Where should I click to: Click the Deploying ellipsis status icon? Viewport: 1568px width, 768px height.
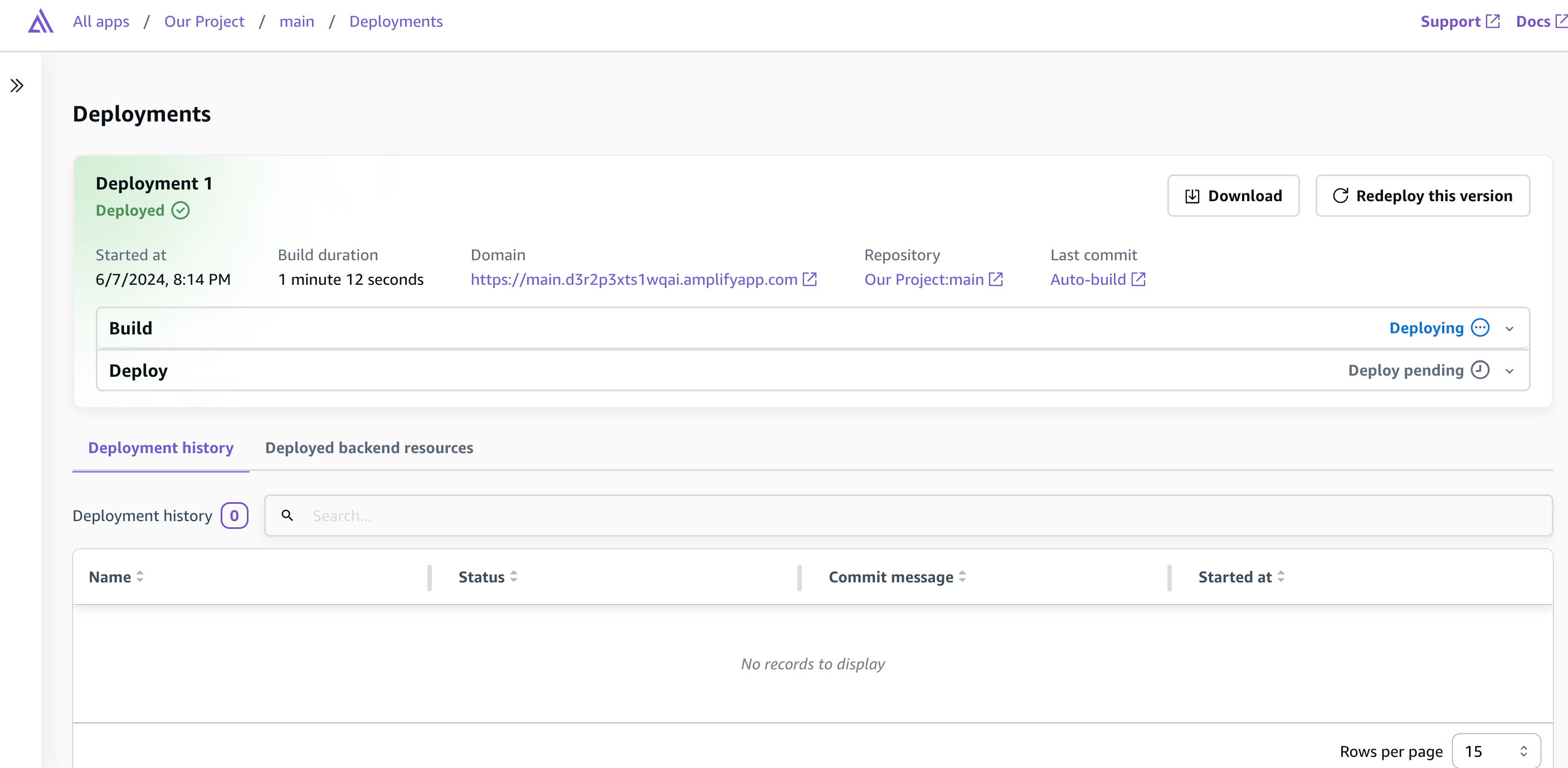(1480, 328)
